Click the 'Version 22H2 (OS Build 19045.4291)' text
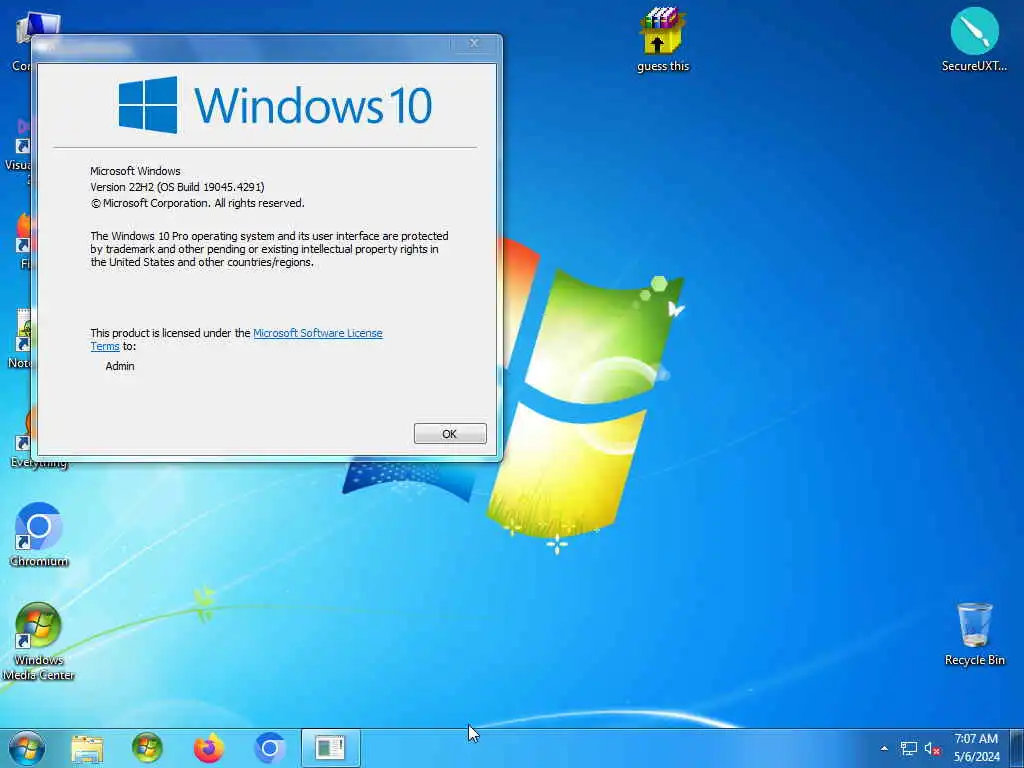This screenshot has width=1024, height=768. (x=177, y=187)
